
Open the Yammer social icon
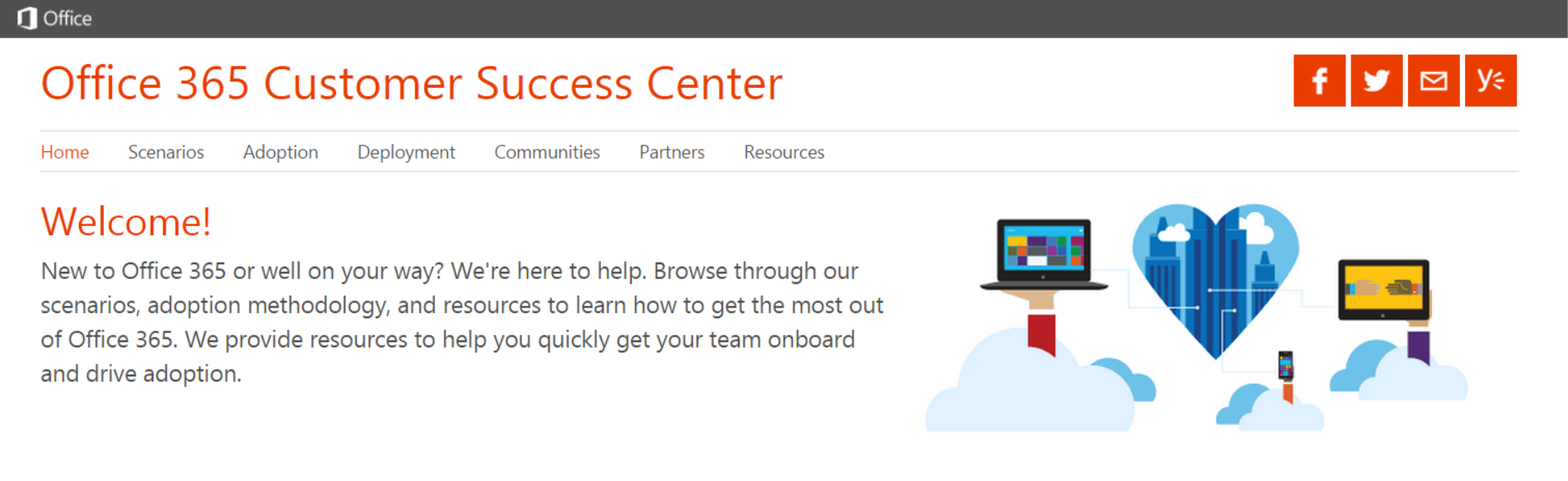pyautogui.click(x=1490, y=80)
